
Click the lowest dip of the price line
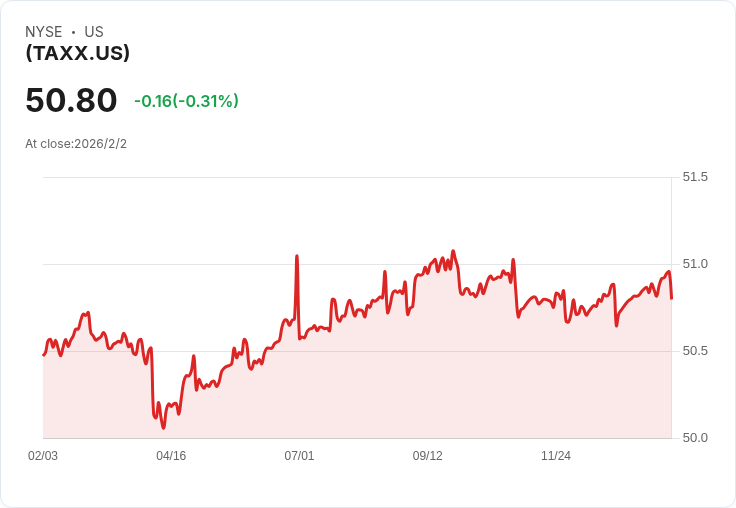[x=163, y=427]
